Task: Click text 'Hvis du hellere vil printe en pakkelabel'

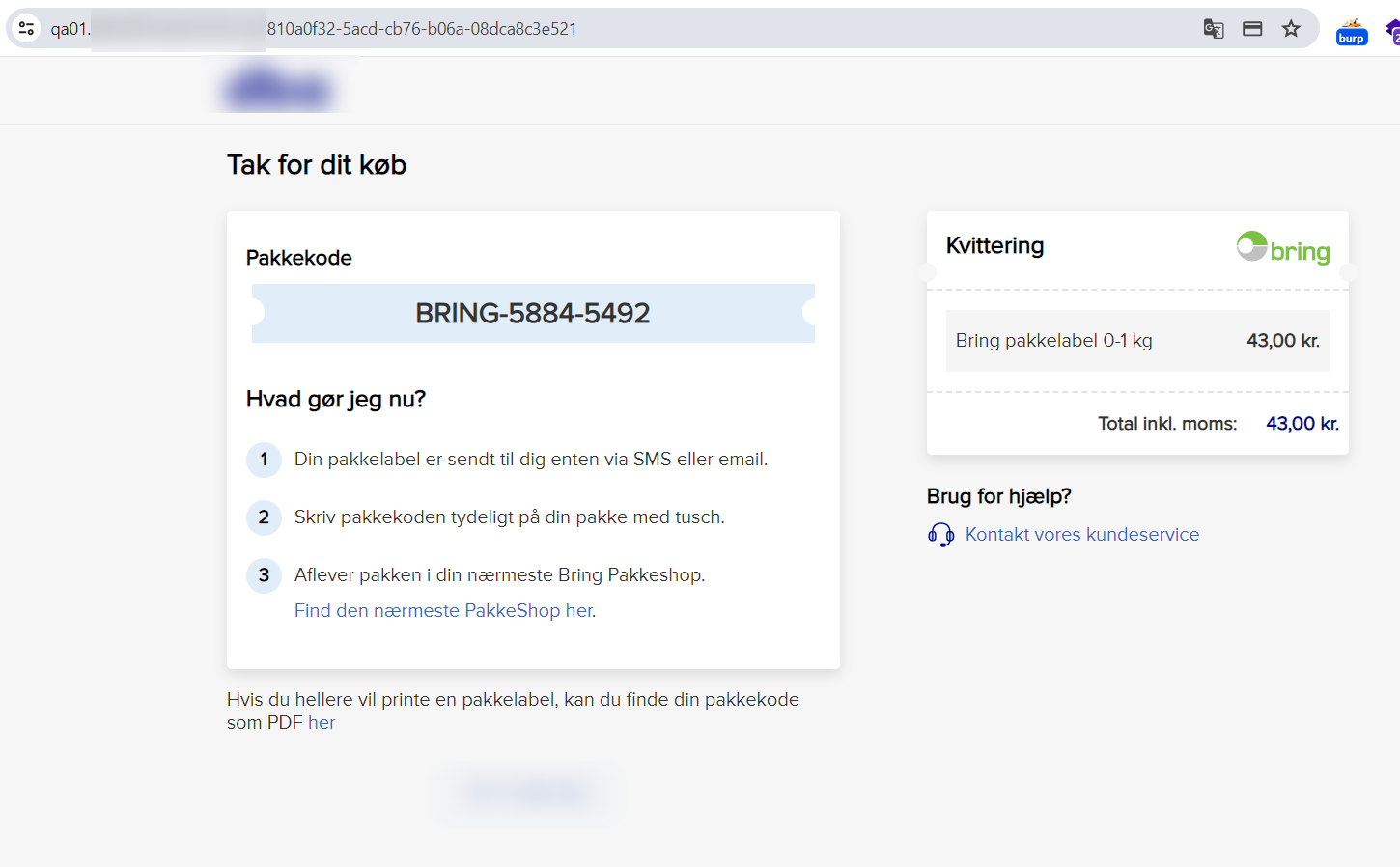Action: (390, 700)
